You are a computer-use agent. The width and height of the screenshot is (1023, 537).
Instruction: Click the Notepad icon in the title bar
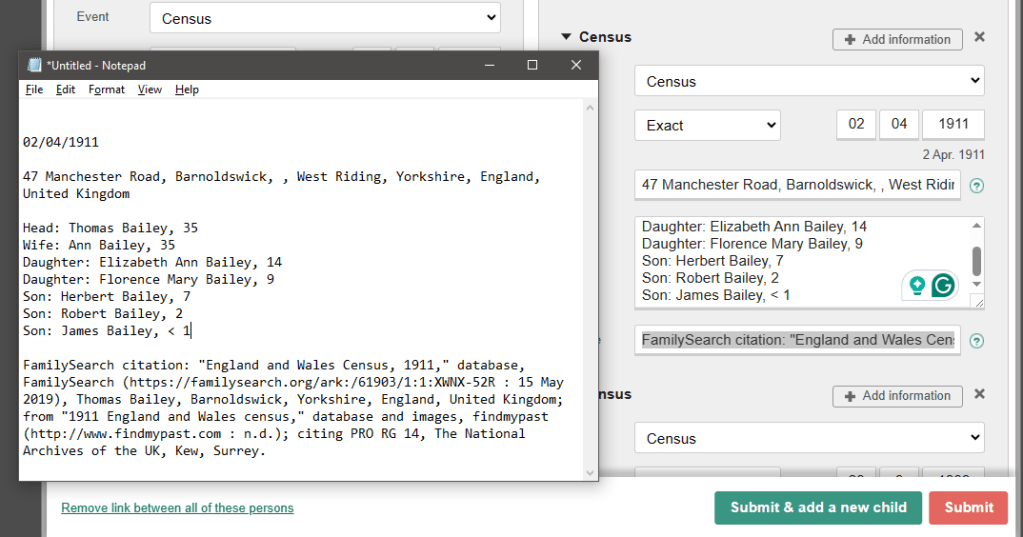coord(33,65)
